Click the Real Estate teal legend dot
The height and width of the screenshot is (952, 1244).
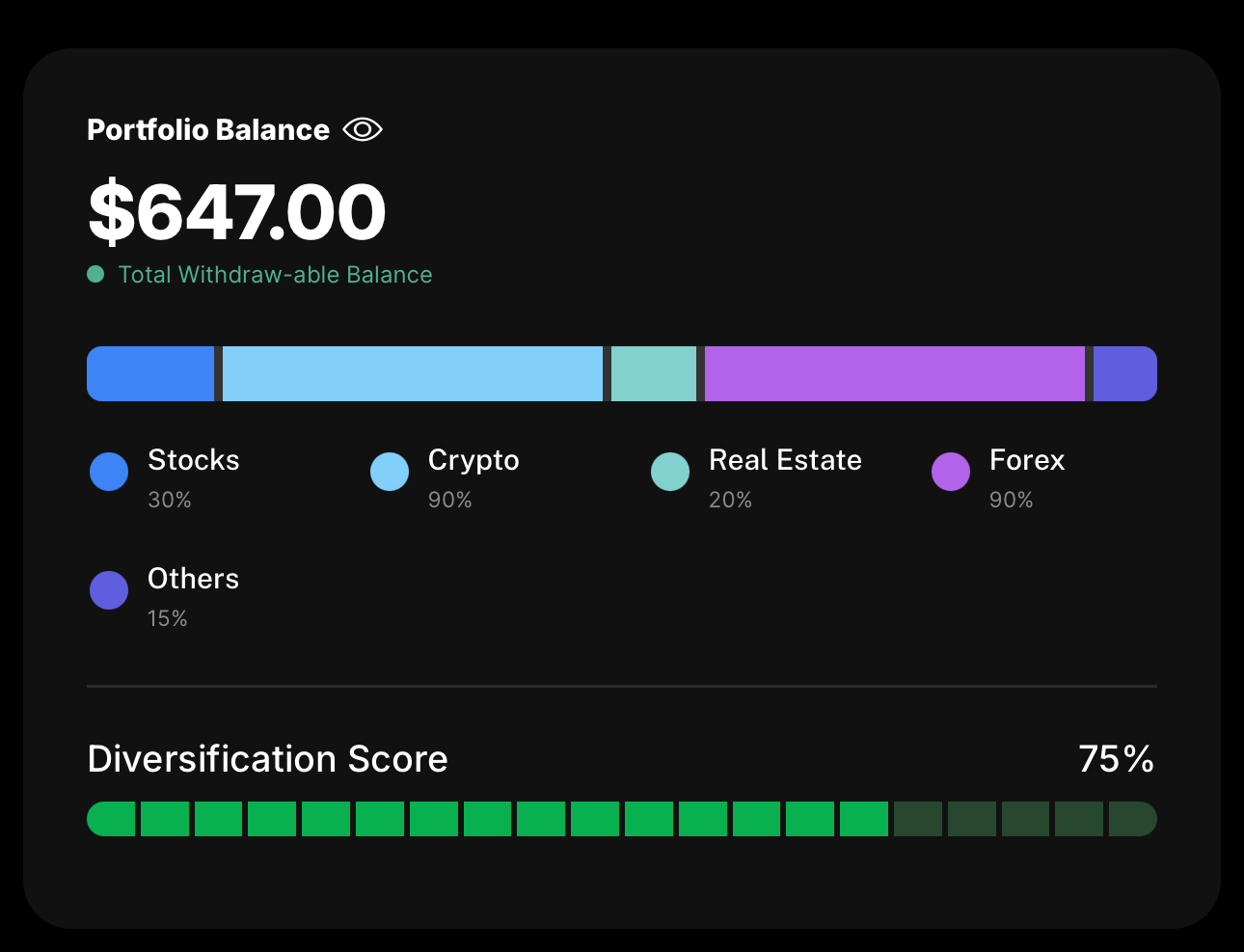[670, 472]
